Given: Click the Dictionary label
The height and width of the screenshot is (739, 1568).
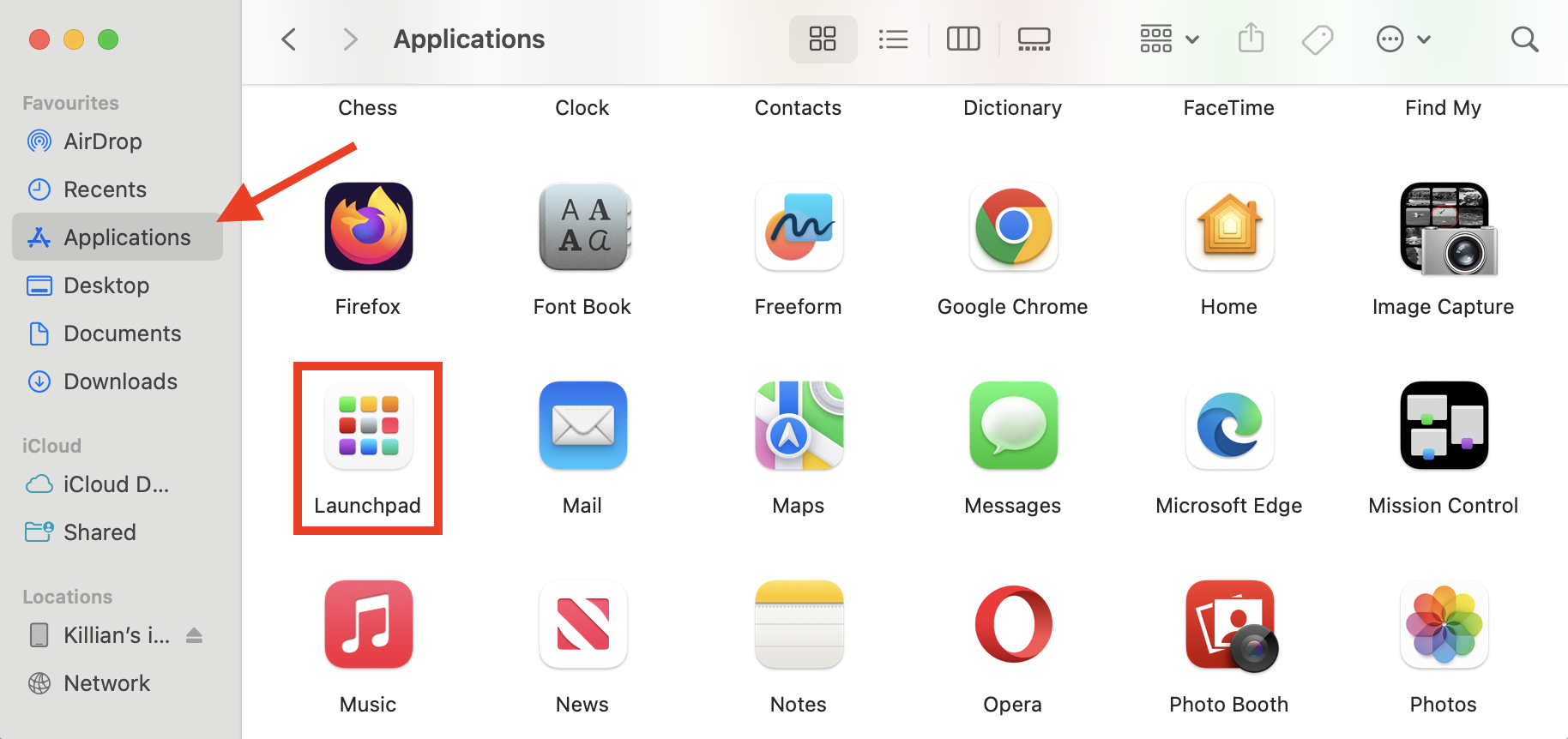Looking at the screenshot, I should [x=1013, y=107].
